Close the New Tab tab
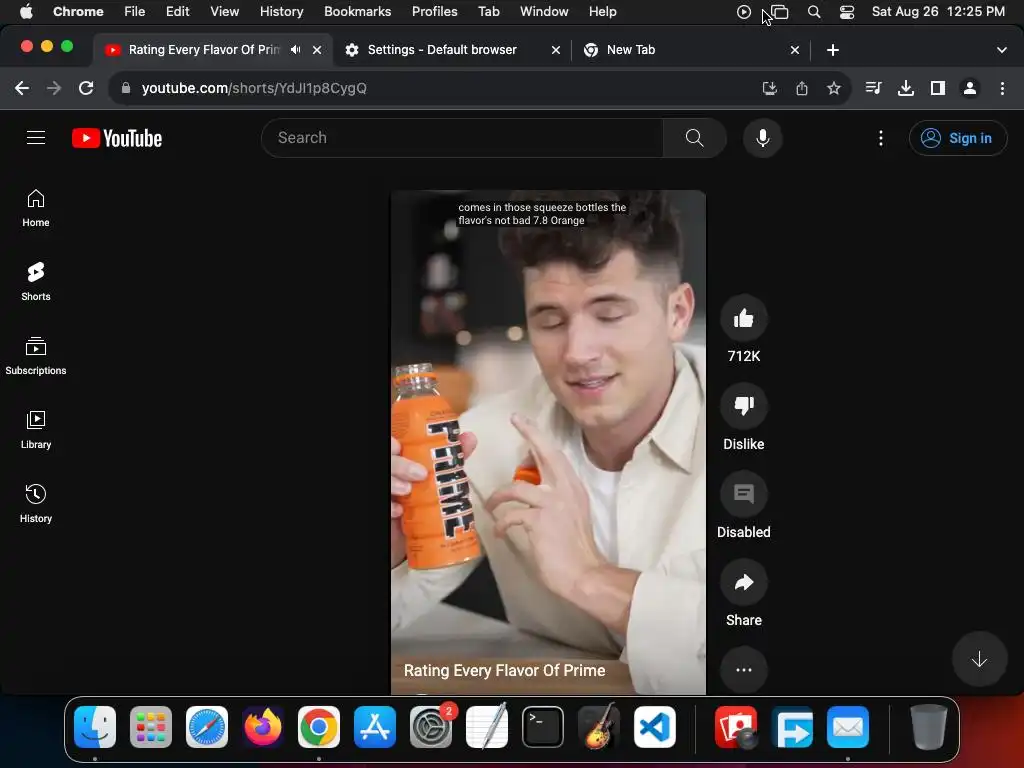This screenshot has height=768, width=1024. (x=794, y=50)
